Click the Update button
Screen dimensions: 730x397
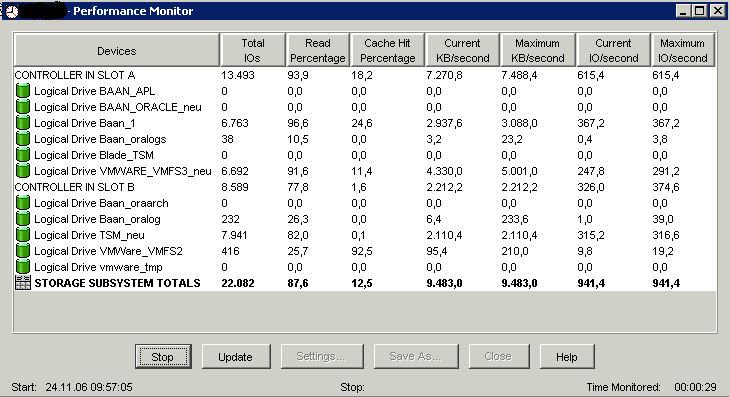pos(236,357)
